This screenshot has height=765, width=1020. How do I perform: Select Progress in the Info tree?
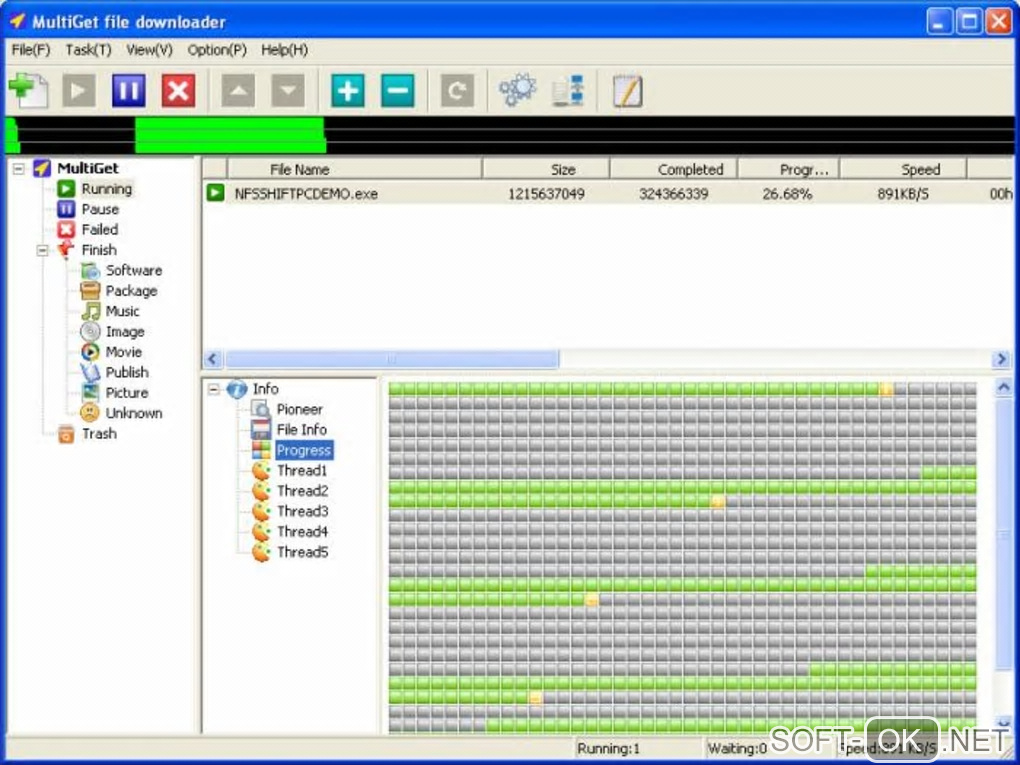(x=304, y=450)
